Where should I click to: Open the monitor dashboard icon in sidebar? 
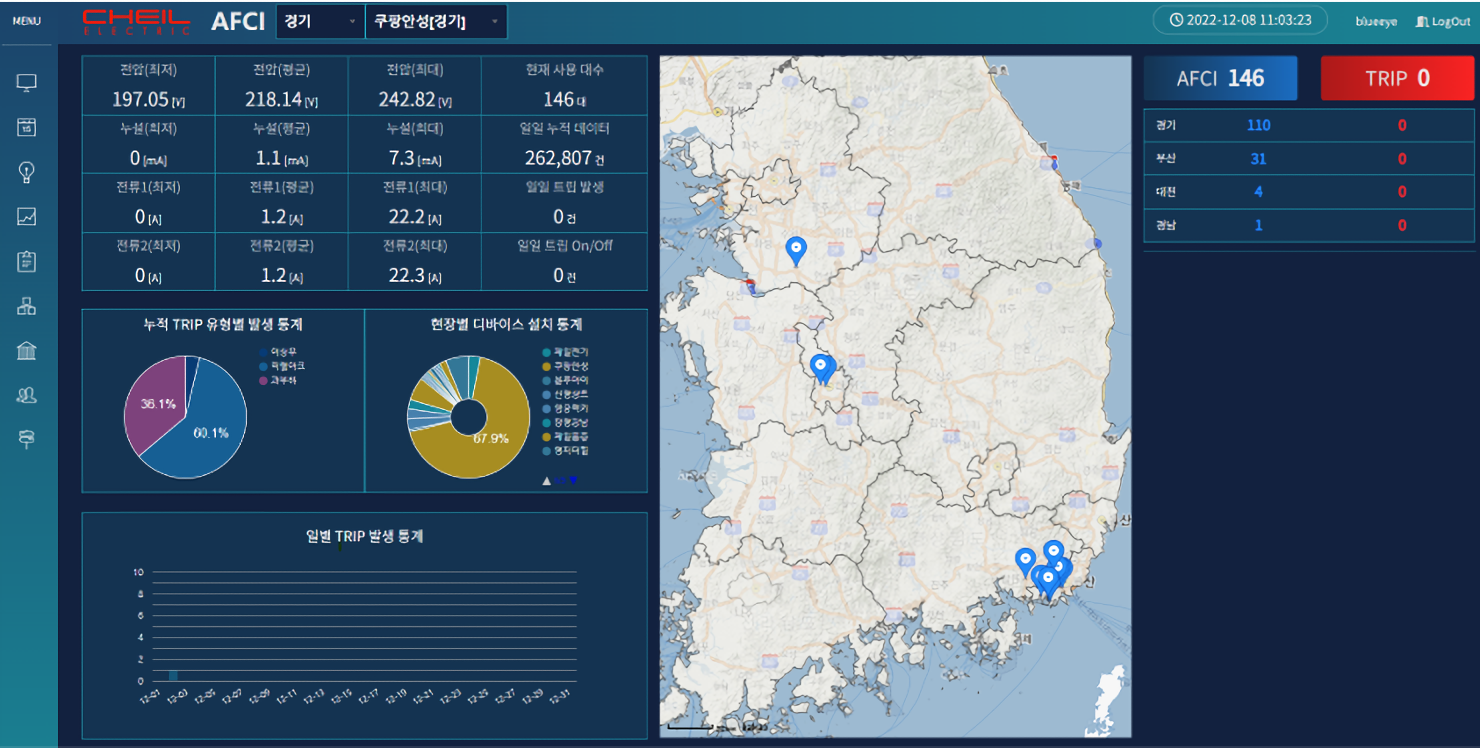click(x=27, y=83)
